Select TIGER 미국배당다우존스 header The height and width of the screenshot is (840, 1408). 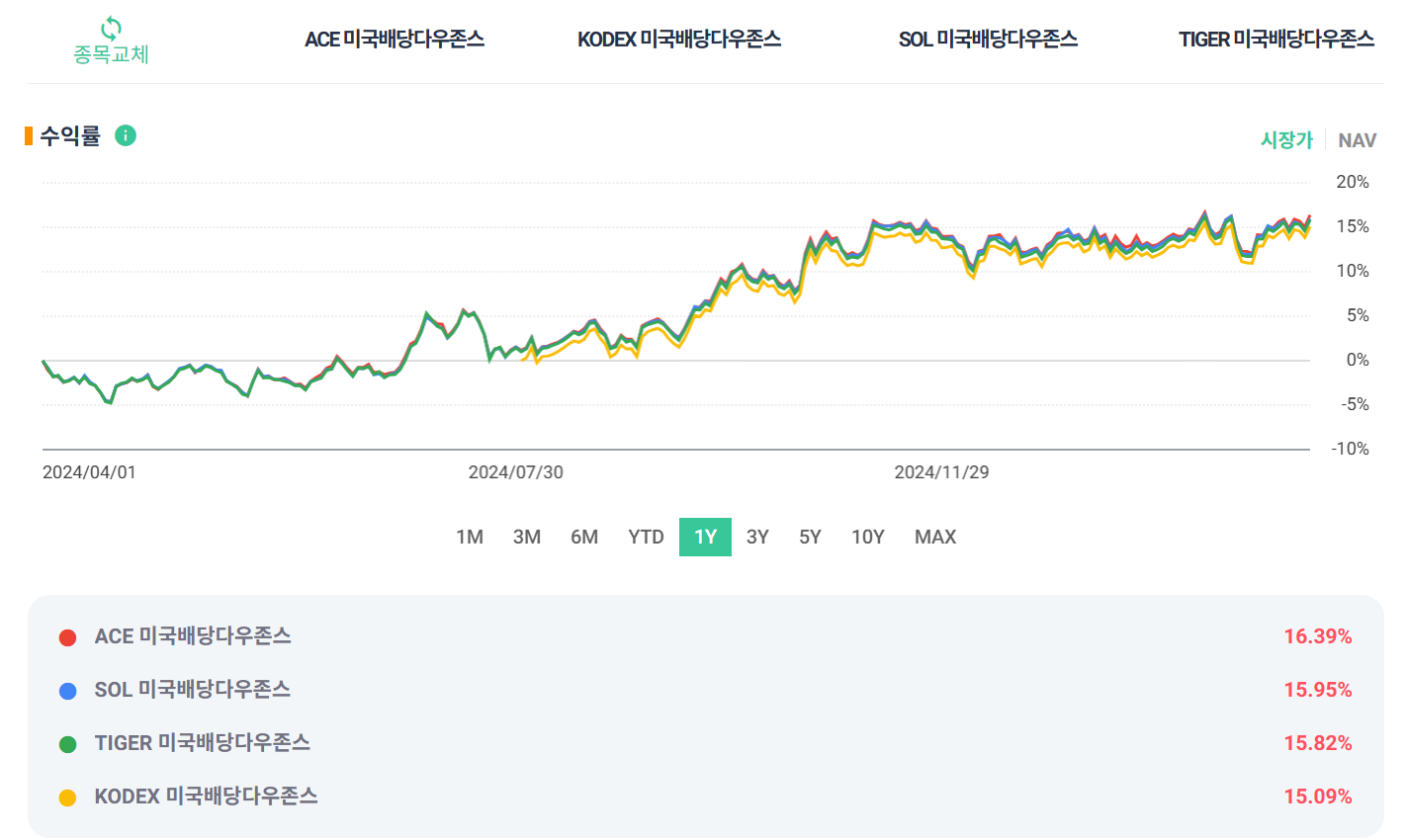(x=1276, y=40)
